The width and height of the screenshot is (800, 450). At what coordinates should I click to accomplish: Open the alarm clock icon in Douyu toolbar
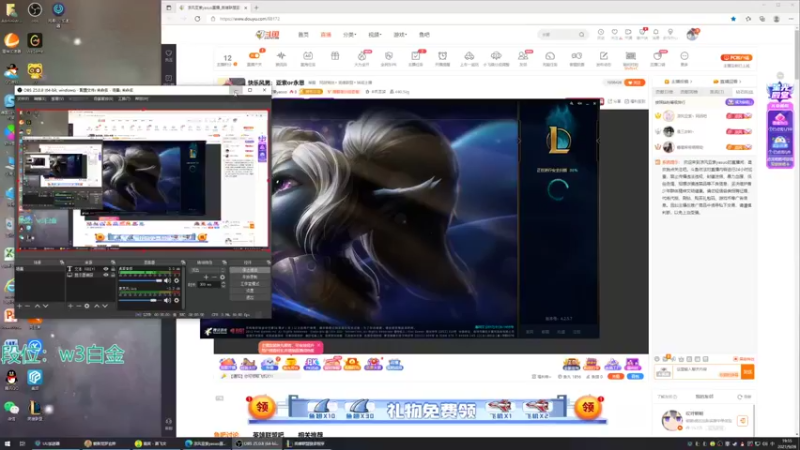(x=442, y=56)
